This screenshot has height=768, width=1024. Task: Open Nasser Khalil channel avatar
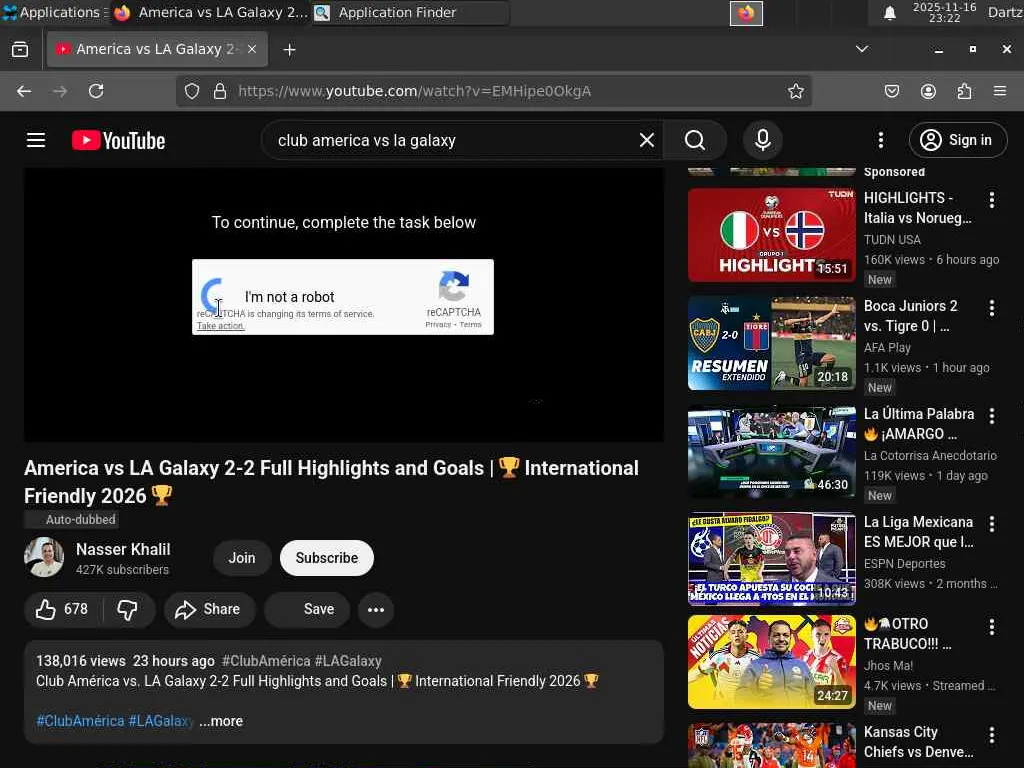pos(44,557)
